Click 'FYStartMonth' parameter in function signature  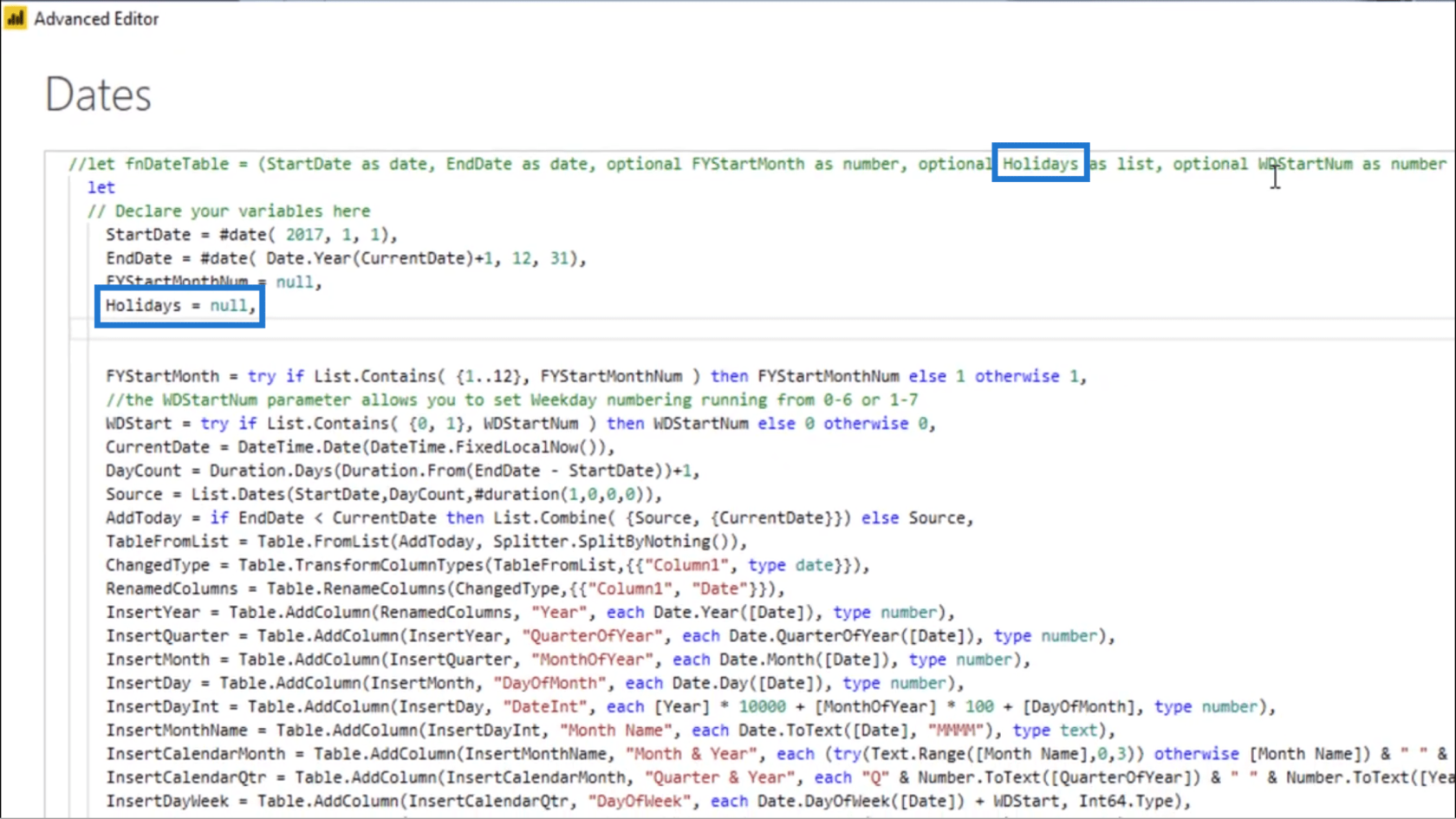pyautogui.click(x=748, y=164)
